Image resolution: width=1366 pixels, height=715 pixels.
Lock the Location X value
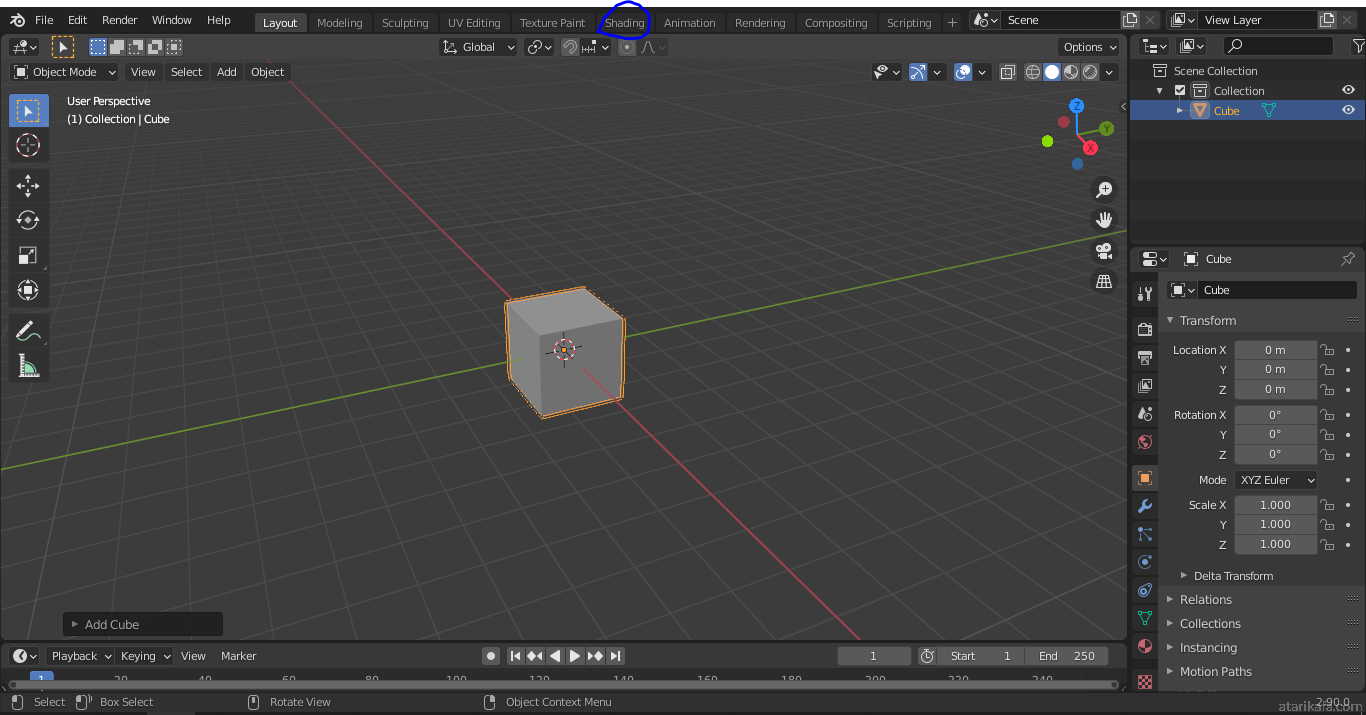(1328, 350)
